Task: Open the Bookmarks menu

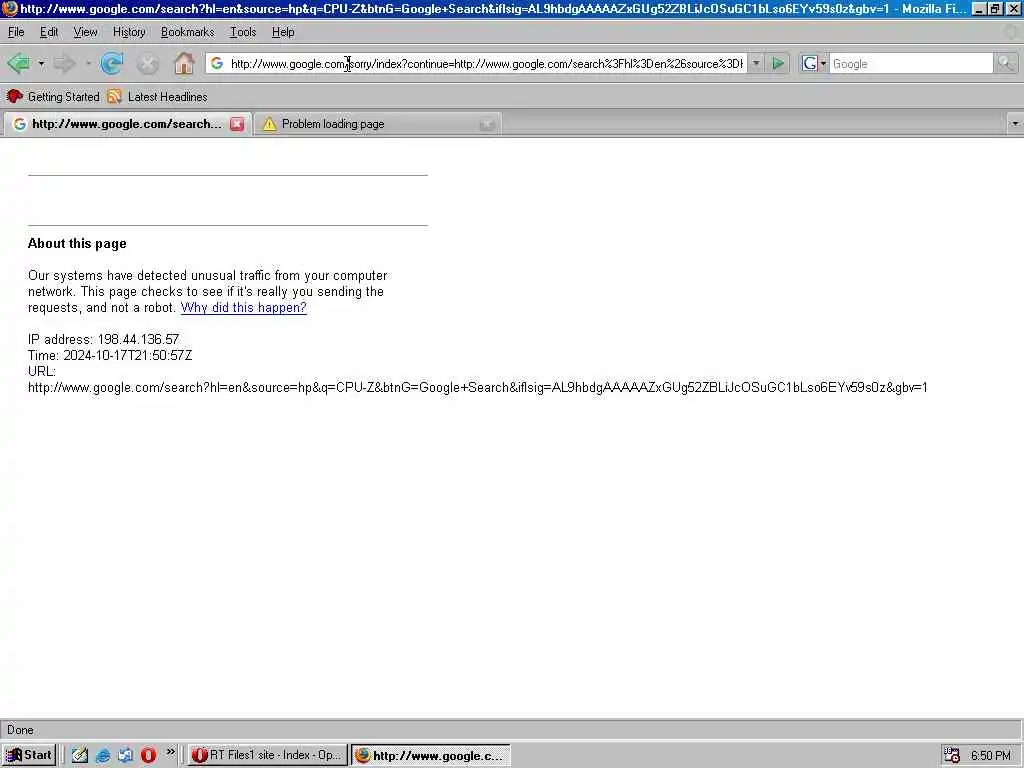Action: (x=187, y=32)
